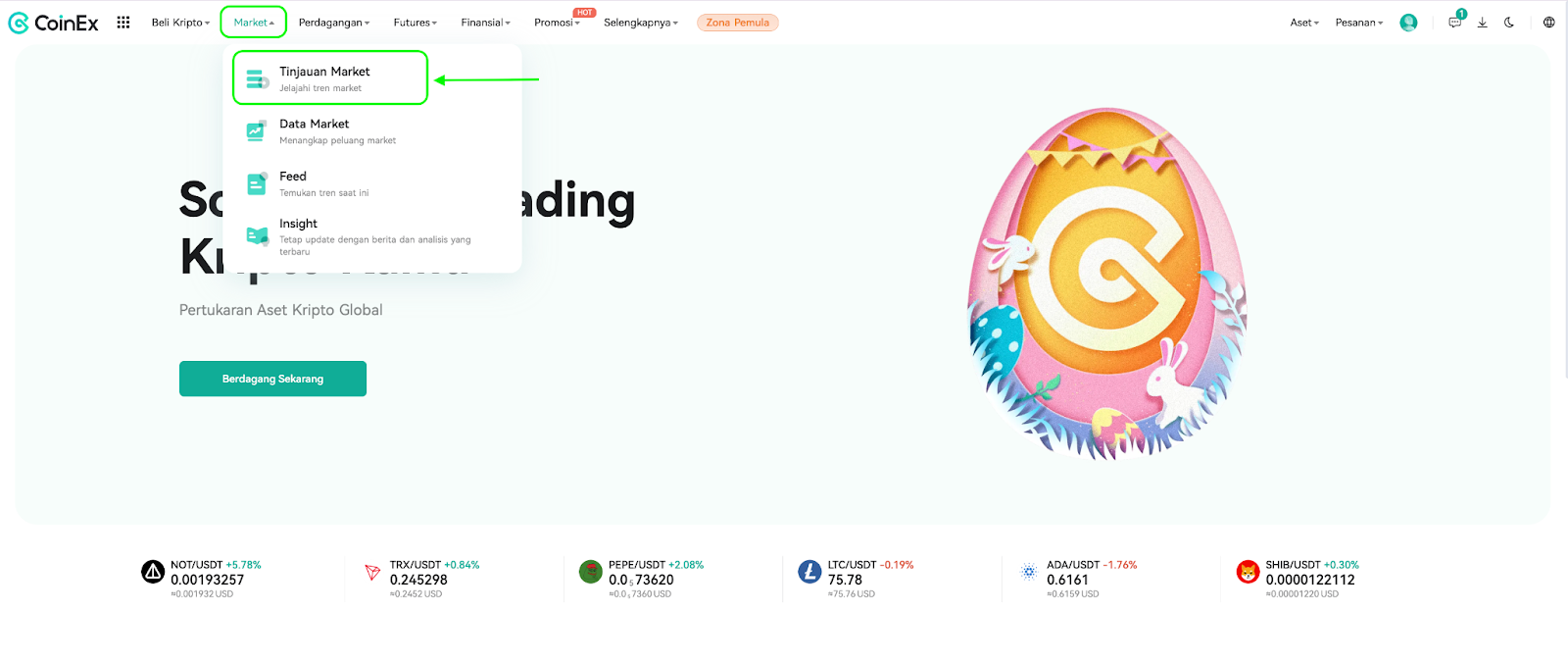Click the SHIB/USDT coin icon
The height and width of the screenshot is (662, 1568).
pyautogui.click(x=1248, y=572)
